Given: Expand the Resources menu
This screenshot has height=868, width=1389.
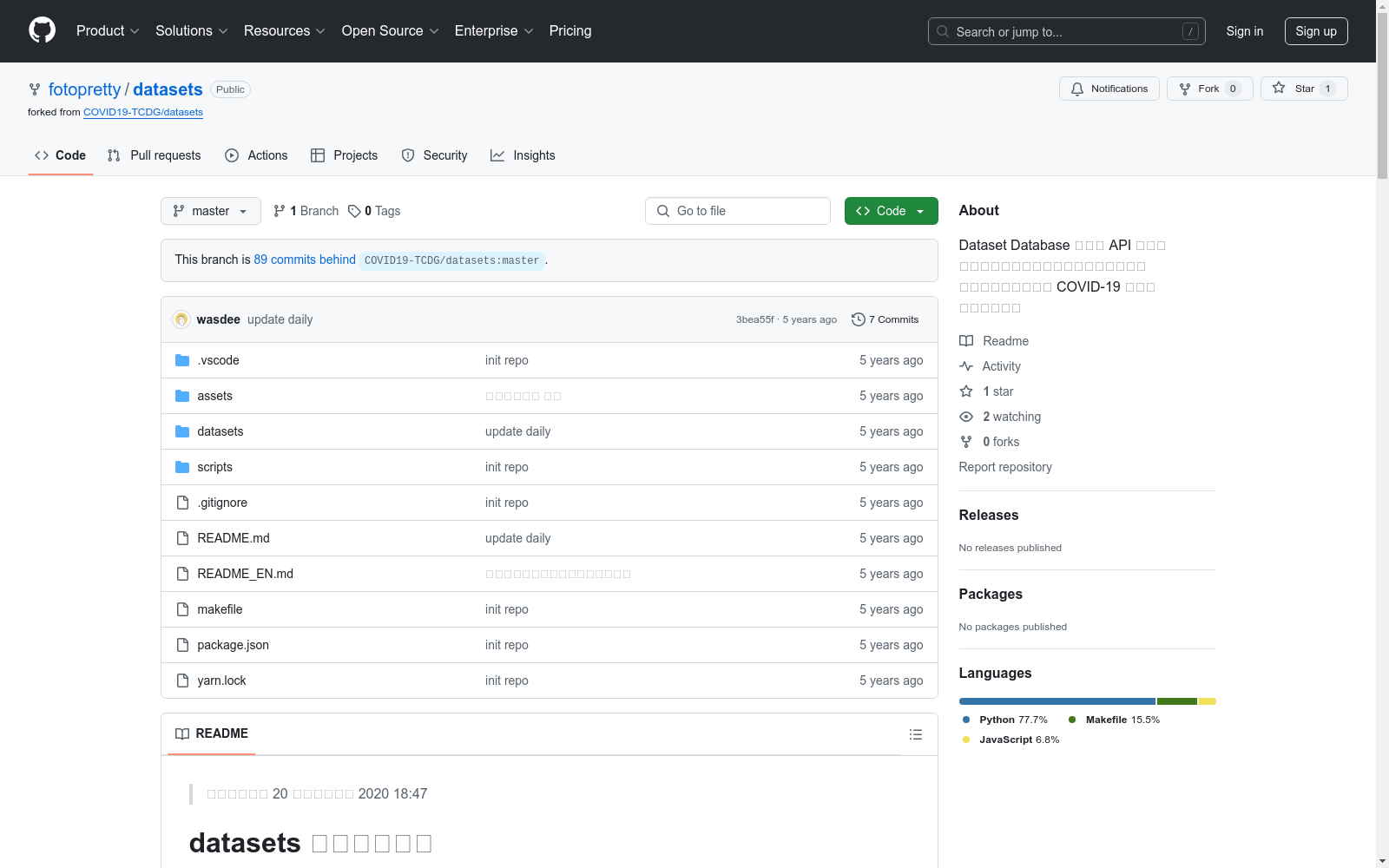Looking at the screenshot, I should click(x=285, y=31).
